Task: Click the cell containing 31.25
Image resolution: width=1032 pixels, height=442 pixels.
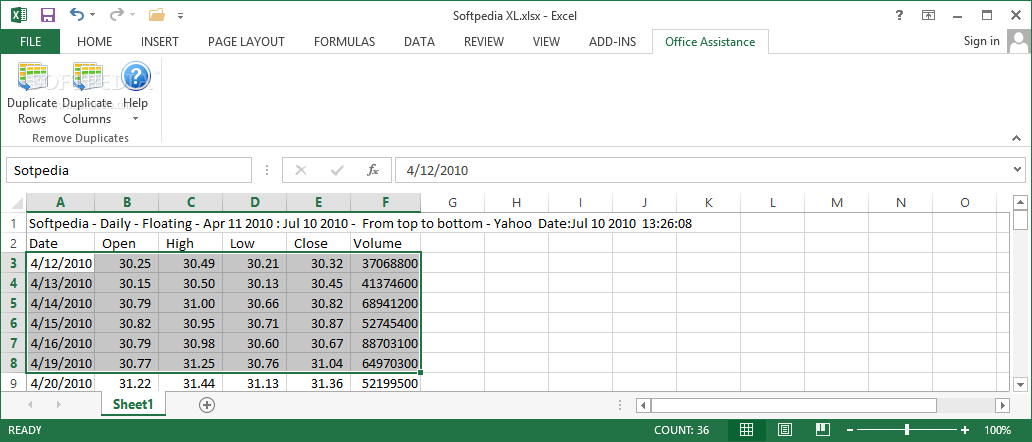Action: (x=190, y=362)
